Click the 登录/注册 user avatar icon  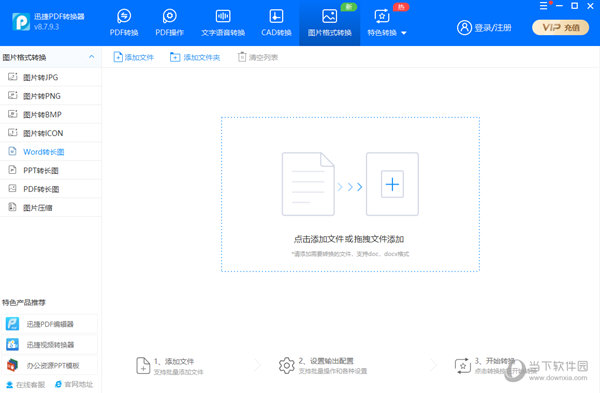[464, 28]
